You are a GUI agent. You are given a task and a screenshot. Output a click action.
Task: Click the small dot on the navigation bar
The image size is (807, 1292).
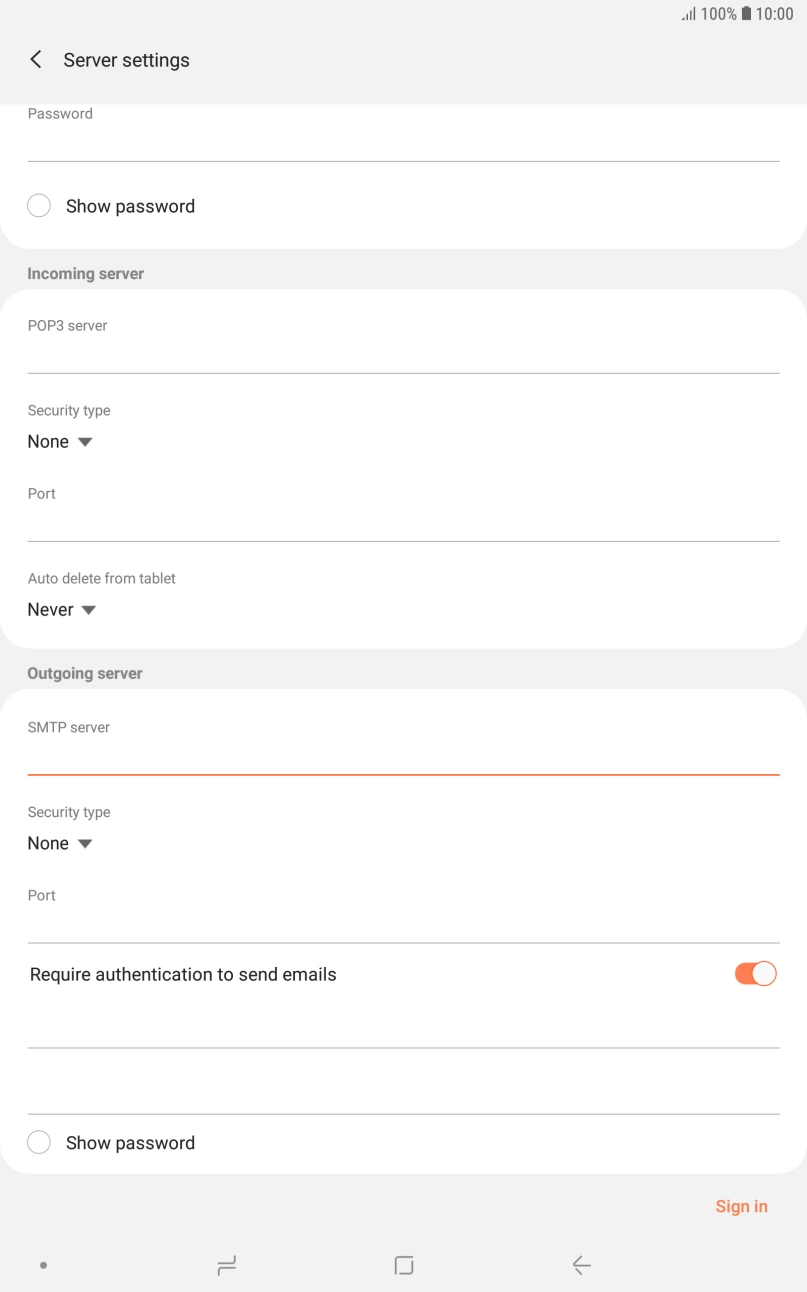tap(42, 1264)
